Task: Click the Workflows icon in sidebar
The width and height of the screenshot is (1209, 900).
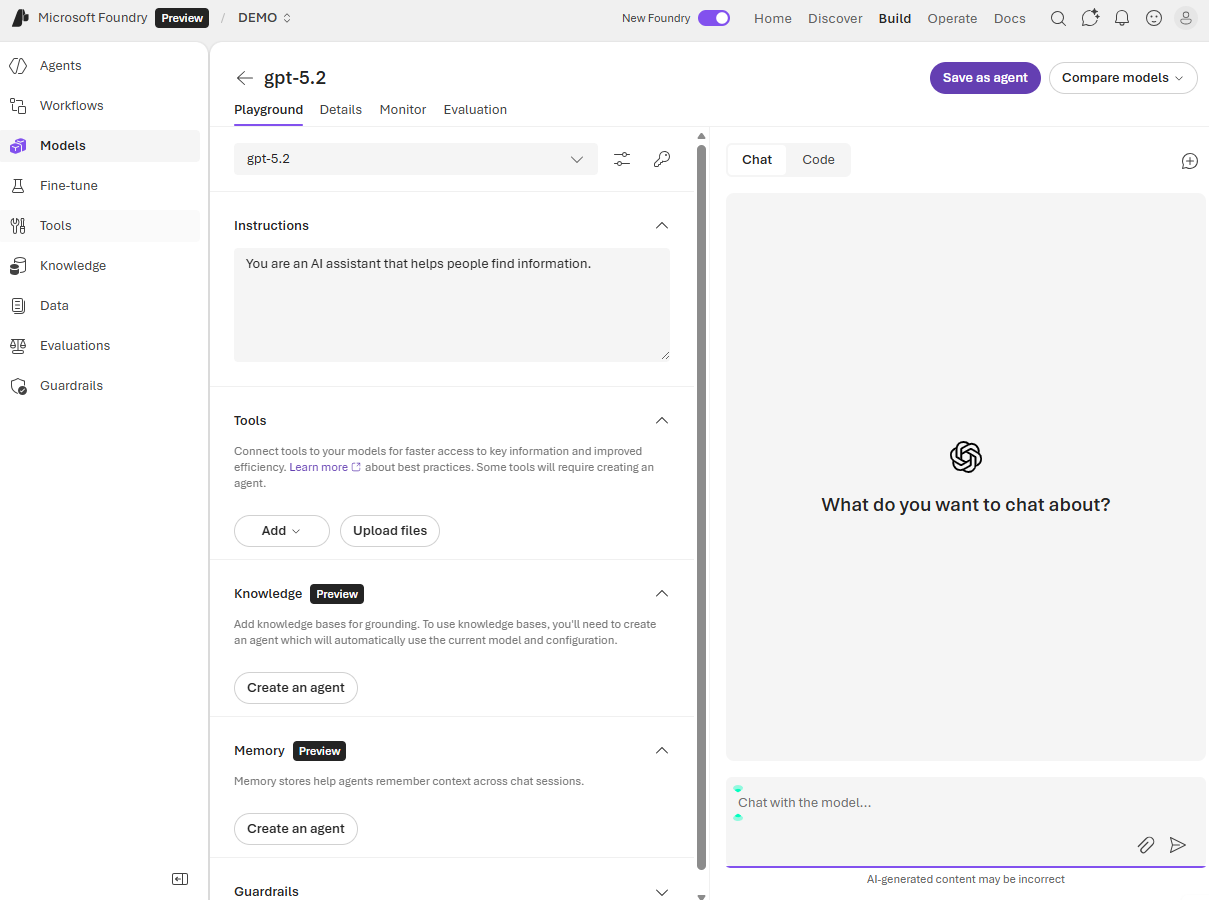Action: pos(18,106)
